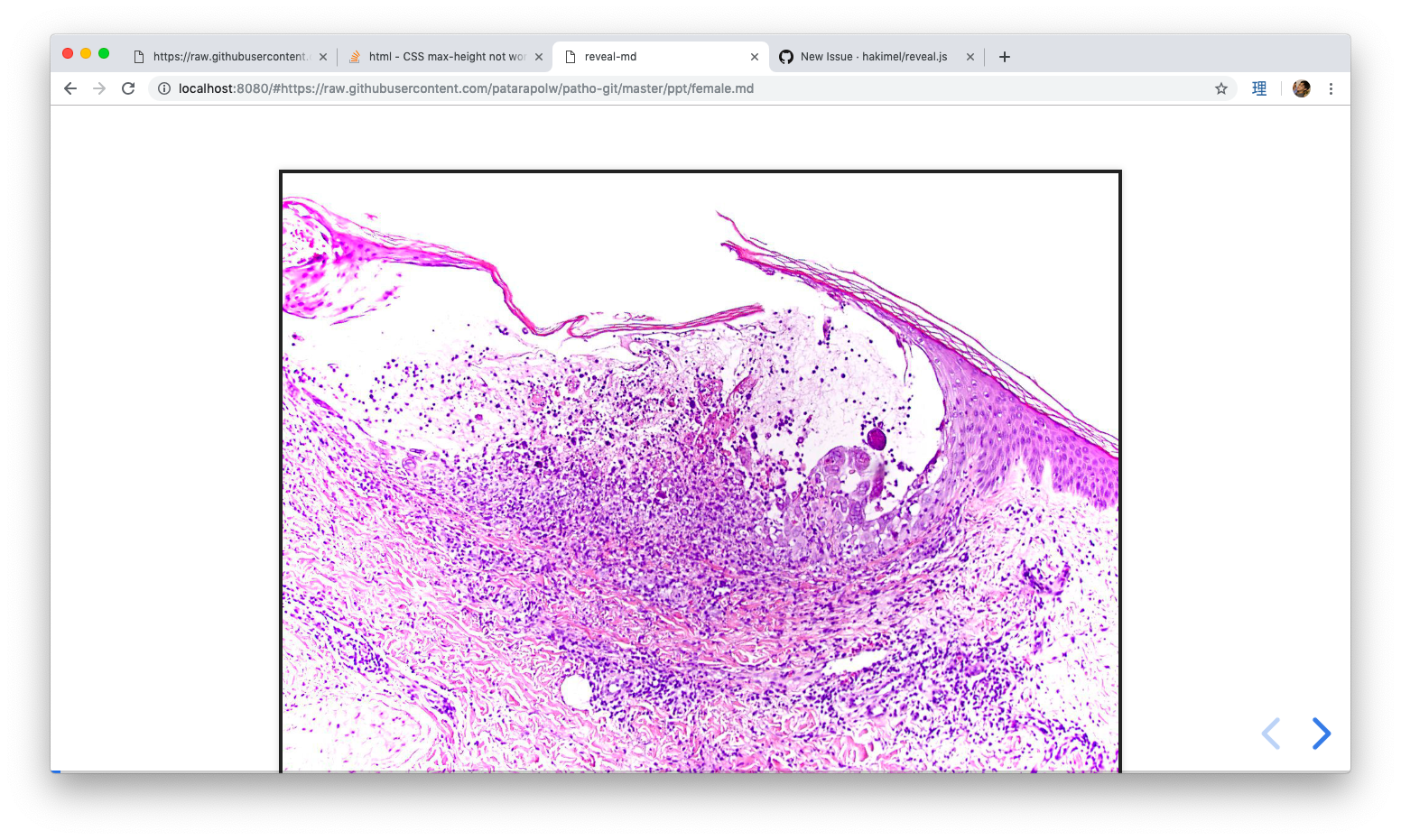
Task: Click the browser forward arrow
Action: click(99, 88)
